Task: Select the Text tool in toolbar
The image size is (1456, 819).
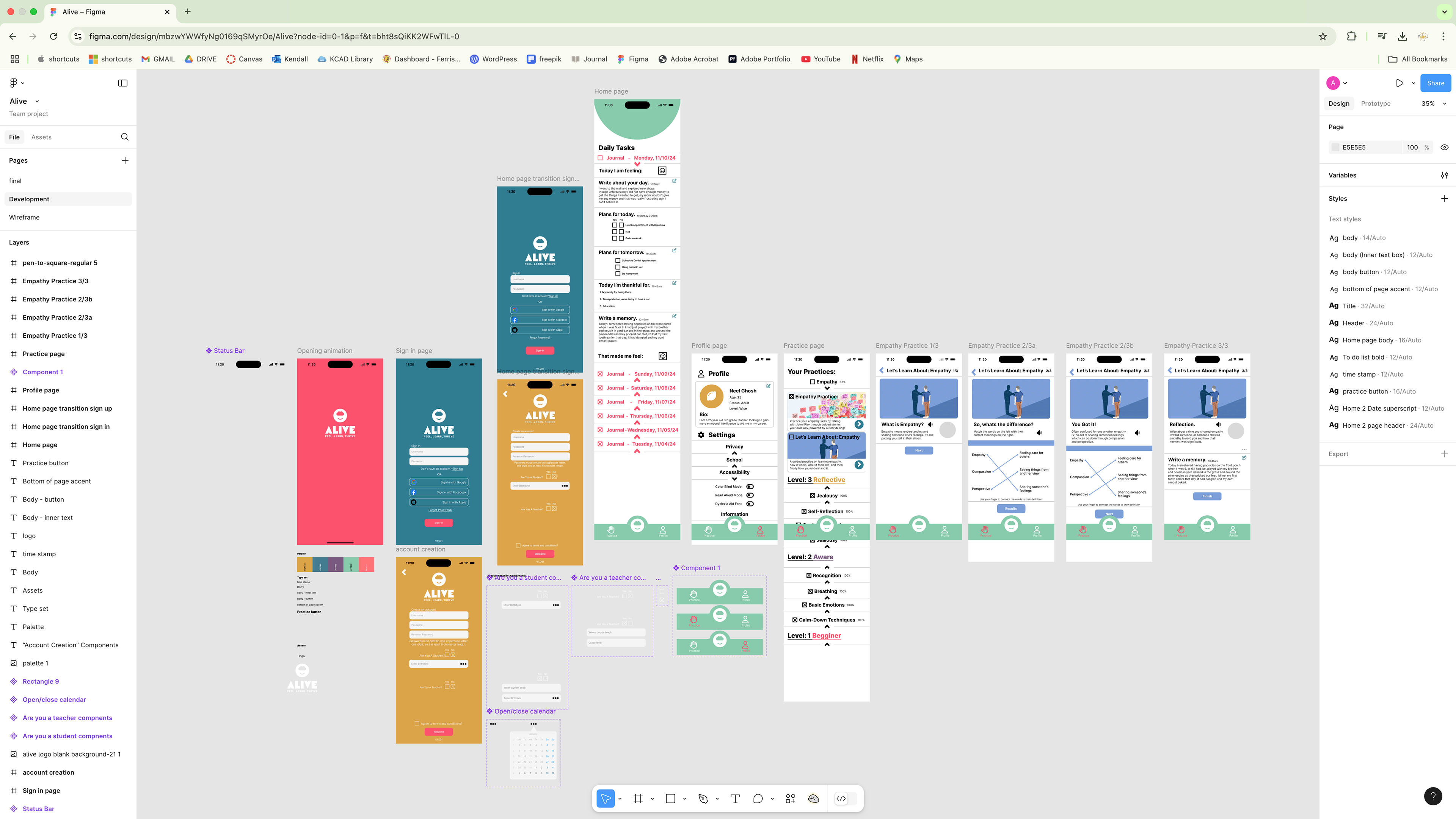Action: pyautogui.click(x=735, y=798)
